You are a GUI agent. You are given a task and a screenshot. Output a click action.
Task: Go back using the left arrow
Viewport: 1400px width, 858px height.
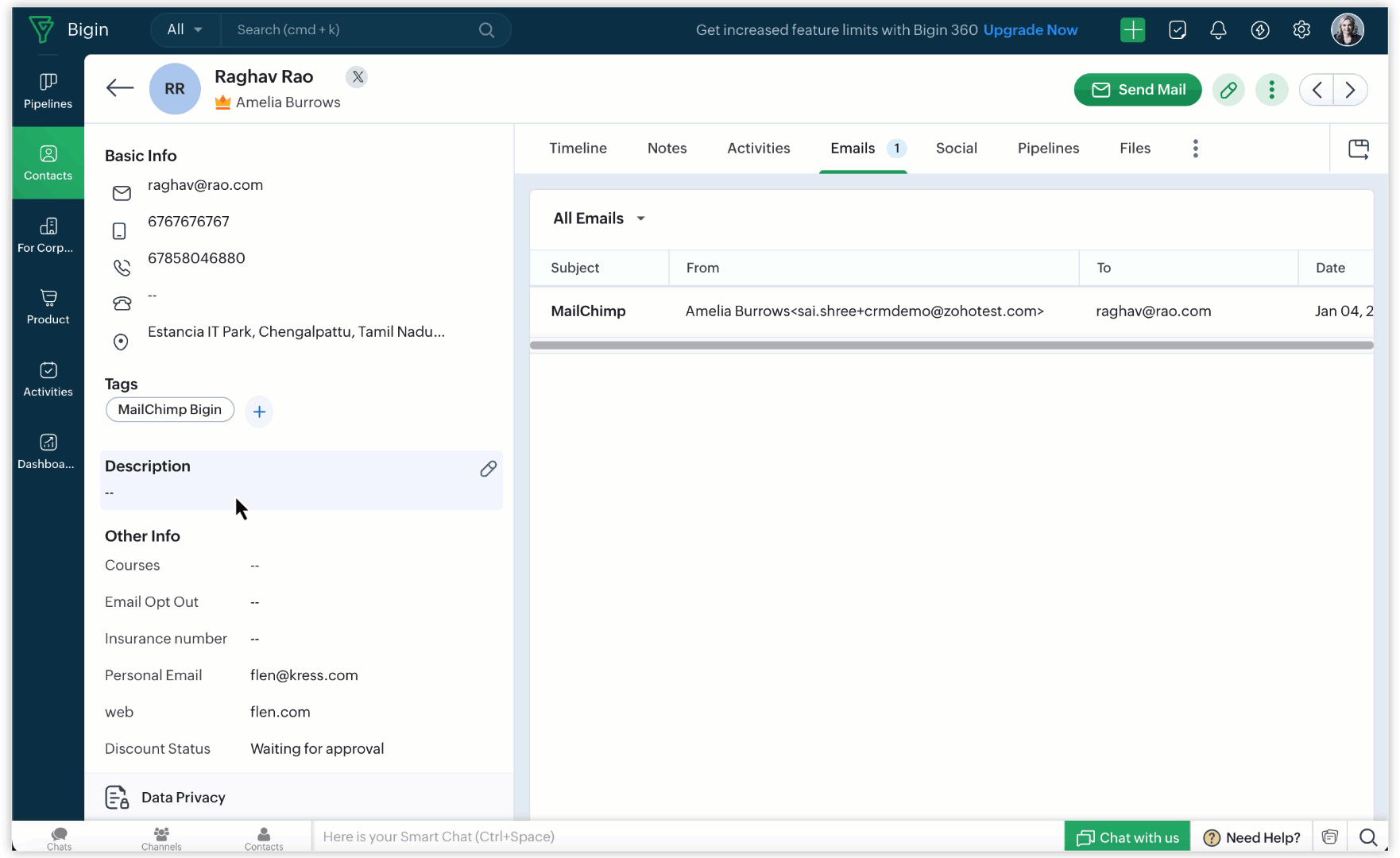pyautogui.click(x=120, y=88)
